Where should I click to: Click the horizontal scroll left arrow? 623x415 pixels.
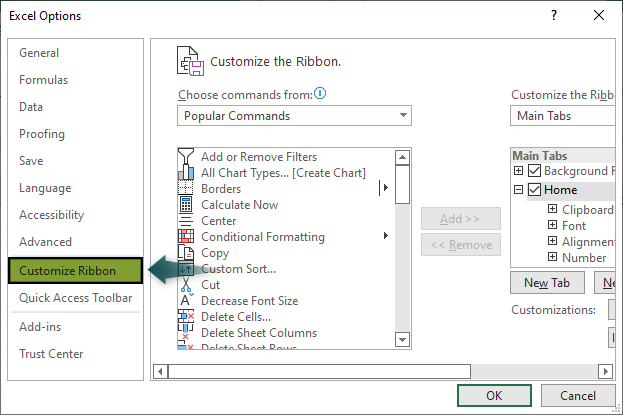[x=160, y=372]
